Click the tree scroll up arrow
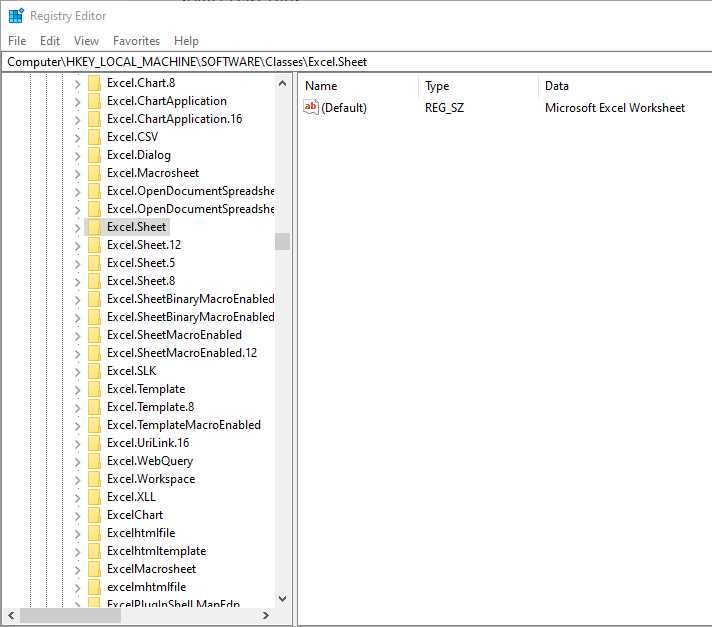The width and height of the screenshot is (712, 627). (x=282, y=84)
